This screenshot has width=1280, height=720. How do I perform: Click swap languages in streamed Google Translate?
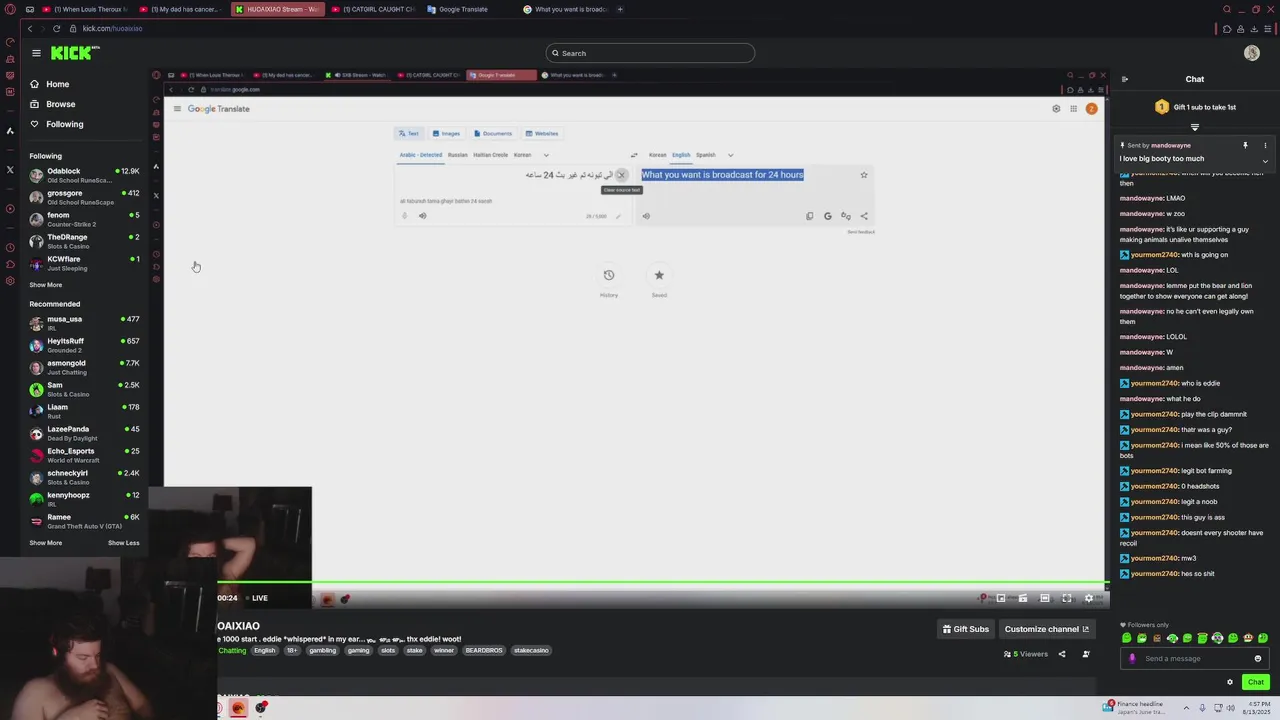coord(633,155)
